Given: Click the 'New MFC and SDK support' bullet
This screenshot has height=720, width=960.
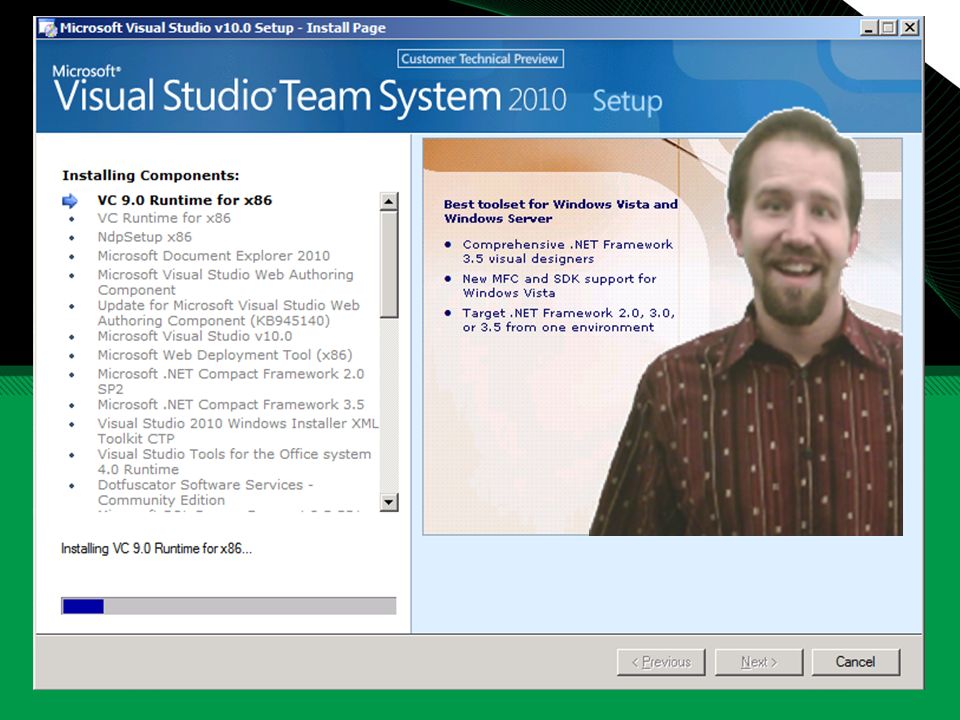Looking at the screenshot, I should click(559, 285).
